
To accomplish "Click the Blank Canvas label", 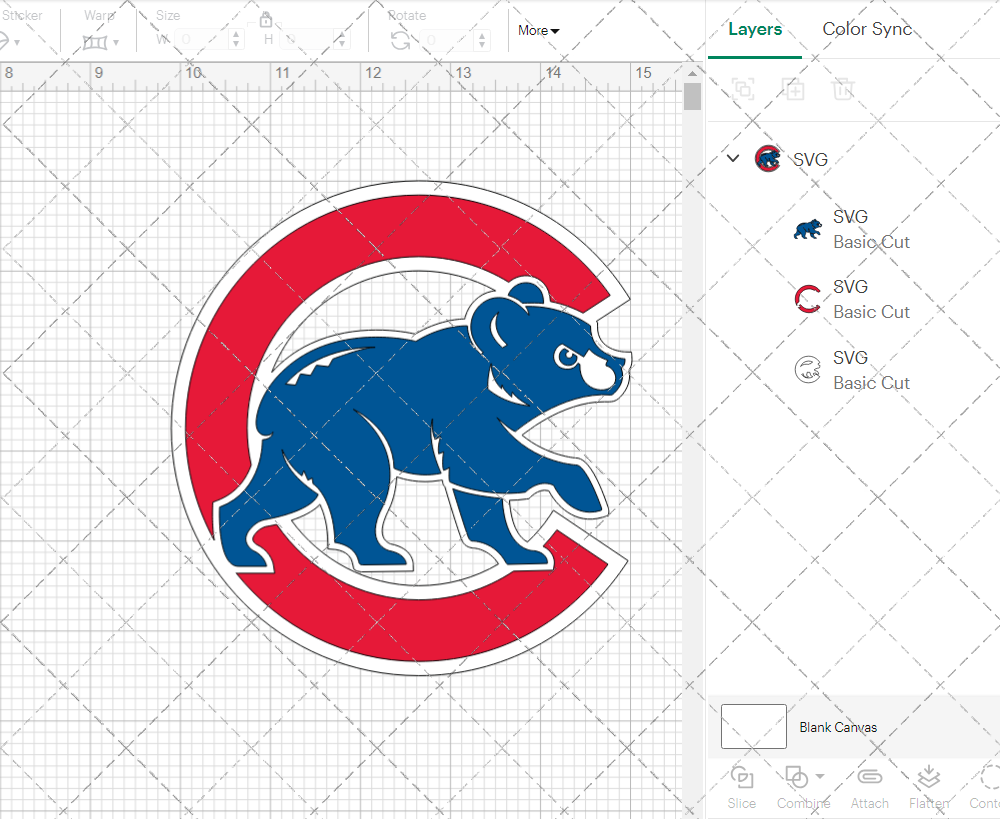I will point(838,727).
